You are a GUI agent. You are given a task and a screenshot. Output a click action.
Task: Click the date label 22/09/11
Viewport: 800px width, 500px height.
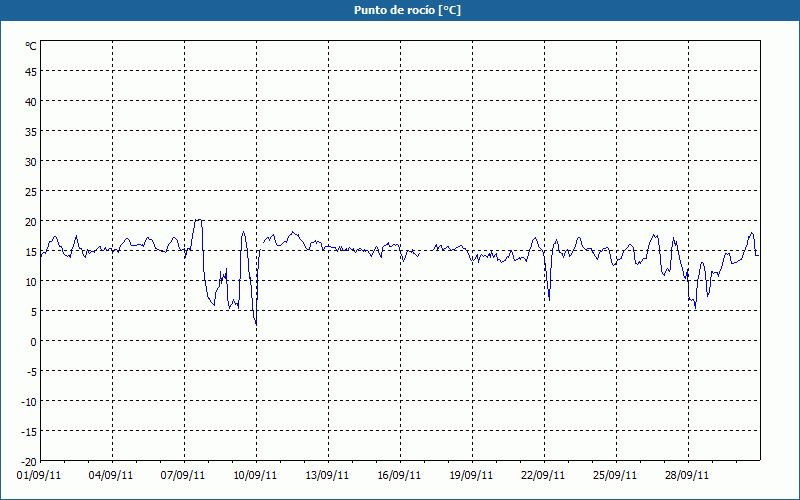point(543,475)
